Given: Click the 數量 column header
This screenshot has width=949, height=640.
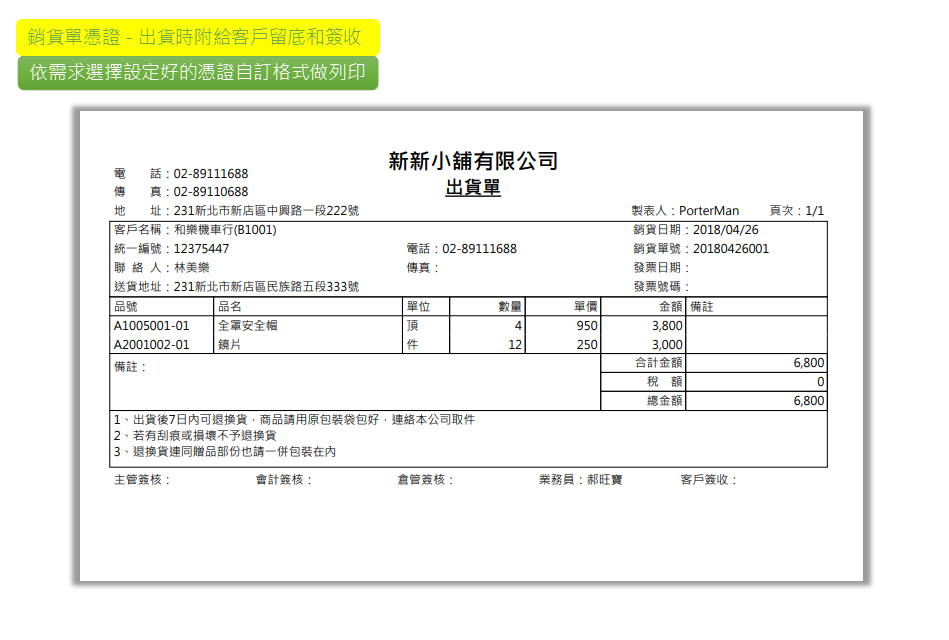Looking at the screenshot, I should pos(510,307).
